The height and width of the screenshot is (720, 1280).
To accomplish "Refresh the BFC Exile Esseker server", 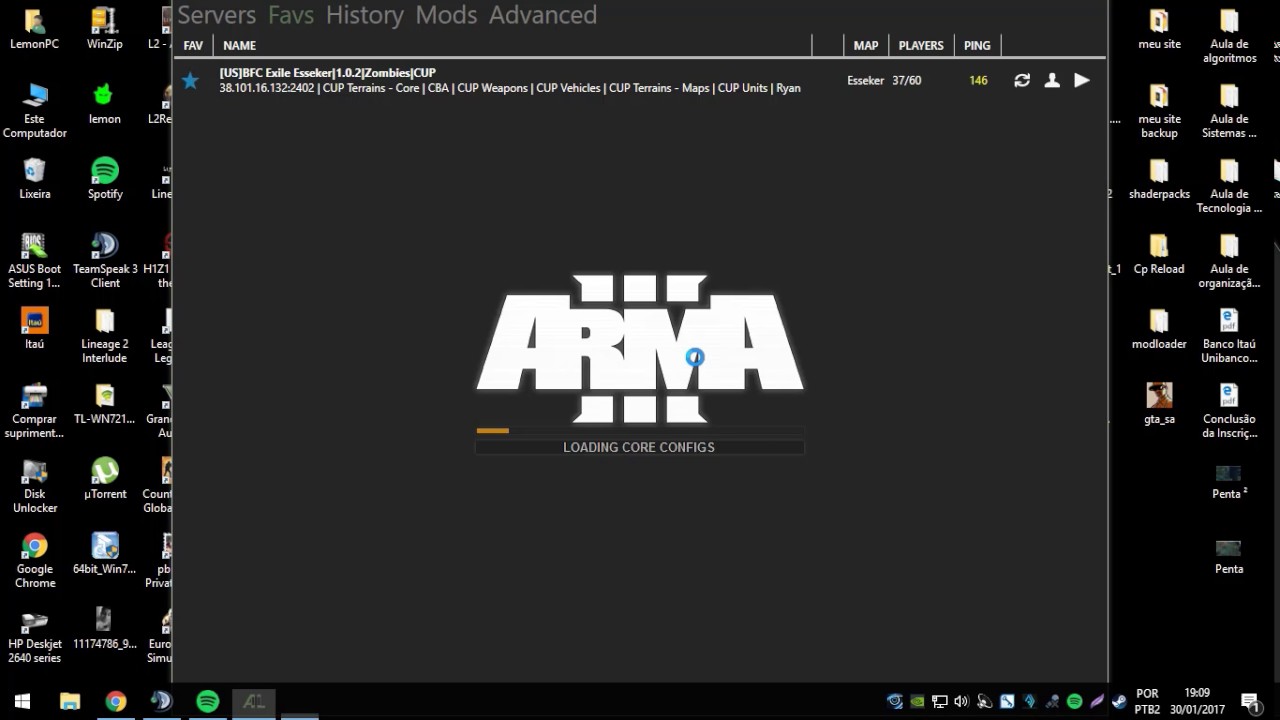I will (1022, 80).
